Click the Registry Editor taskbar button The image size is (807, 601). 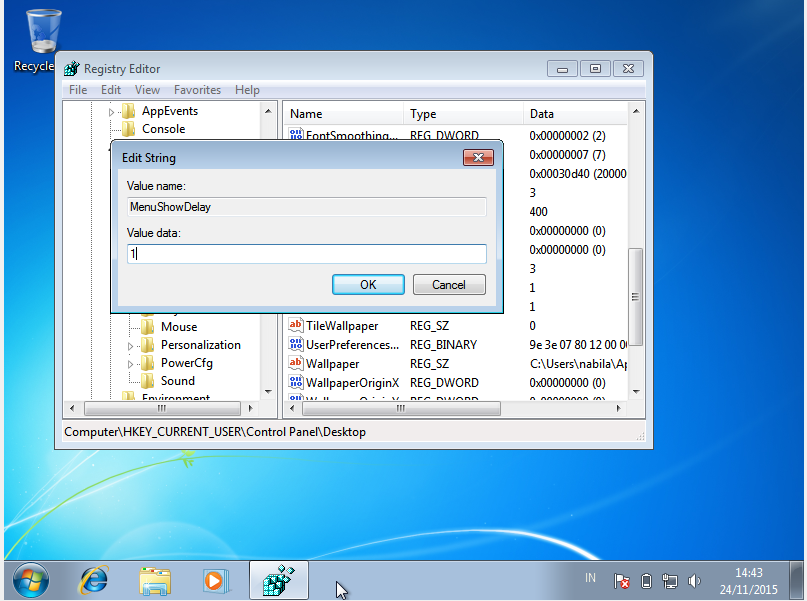[279, 580]
